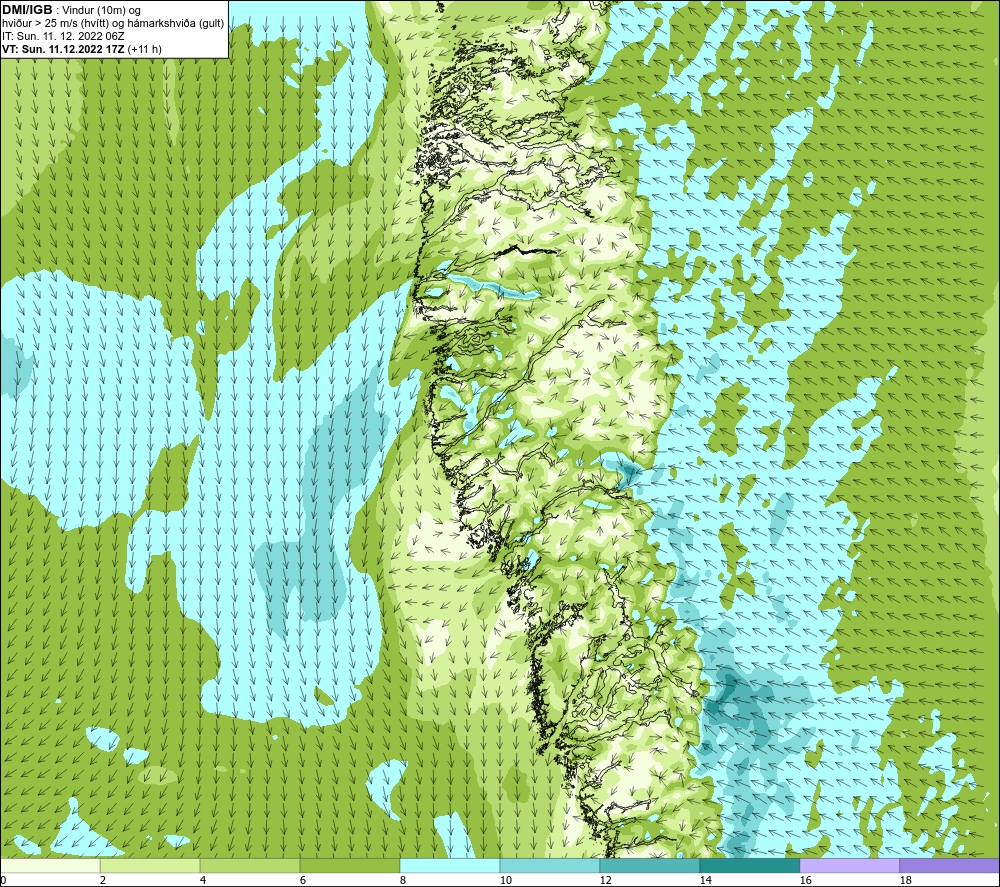This screenshot has width=1000, height=887.
Task: Click the '18' label on the wind scale
Action: coord(905,881)
